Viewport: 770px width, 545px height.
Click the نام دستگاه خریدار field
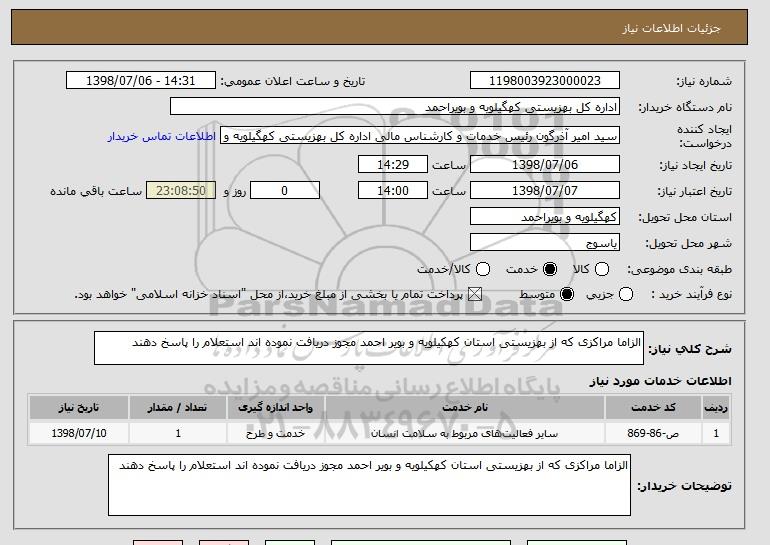[395, 107]
